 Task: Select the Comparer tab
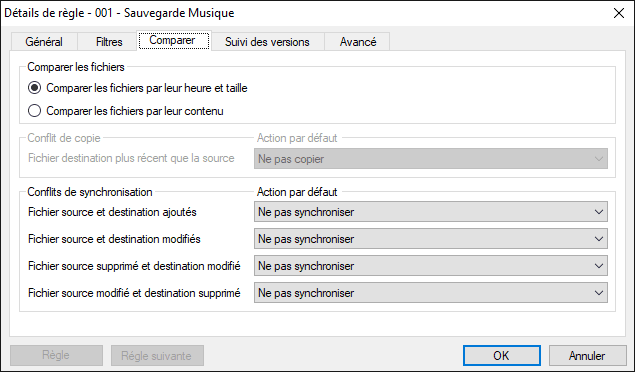tap(174, 40)
